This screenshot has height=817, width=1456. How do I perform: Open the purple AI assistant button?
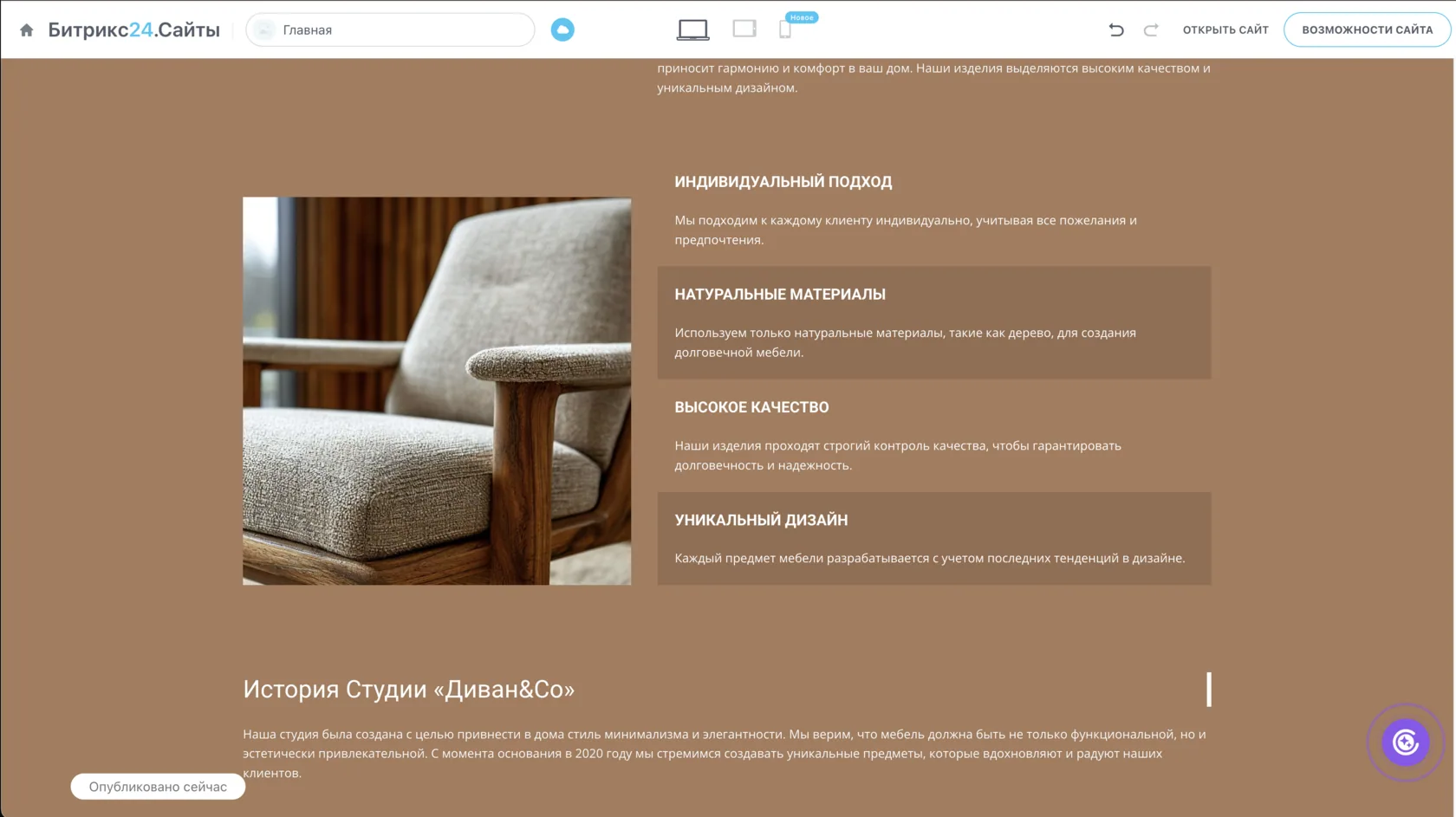pyautogui.click(x=1405, y=742)
